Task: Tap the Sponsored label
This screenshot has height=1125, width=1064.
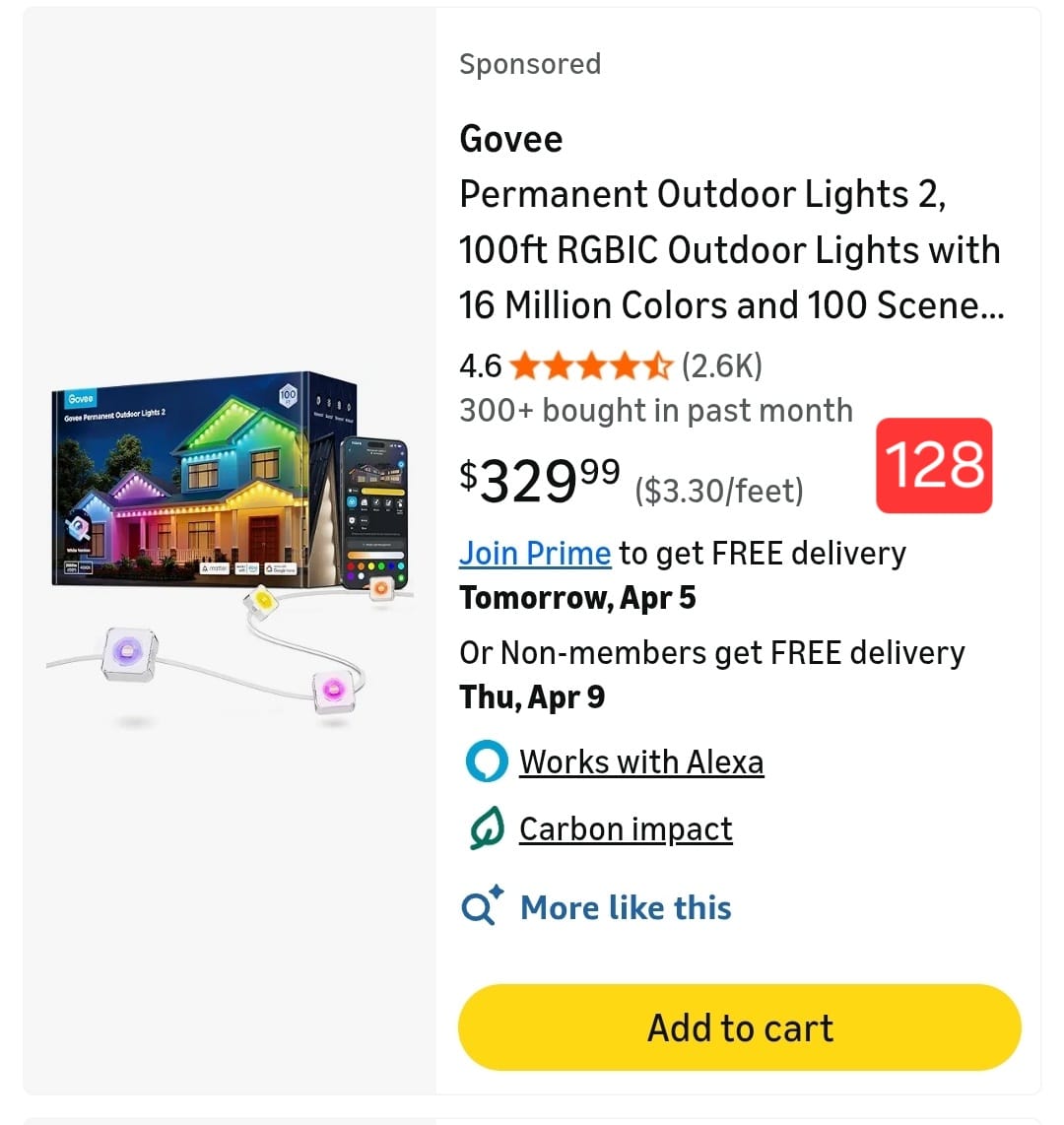Action: pyautogui.click(x=530, y=64)
